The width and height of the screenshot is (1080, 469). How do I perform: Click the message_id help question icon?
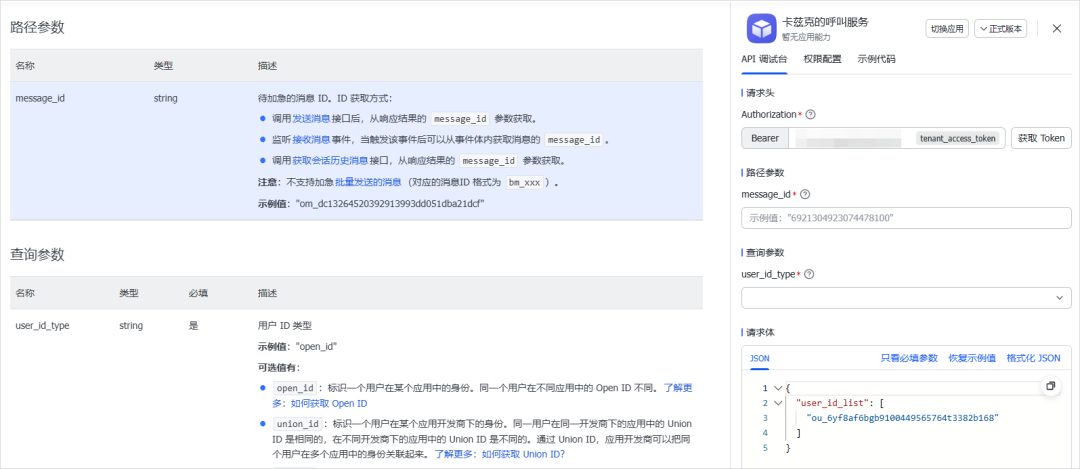805,194
